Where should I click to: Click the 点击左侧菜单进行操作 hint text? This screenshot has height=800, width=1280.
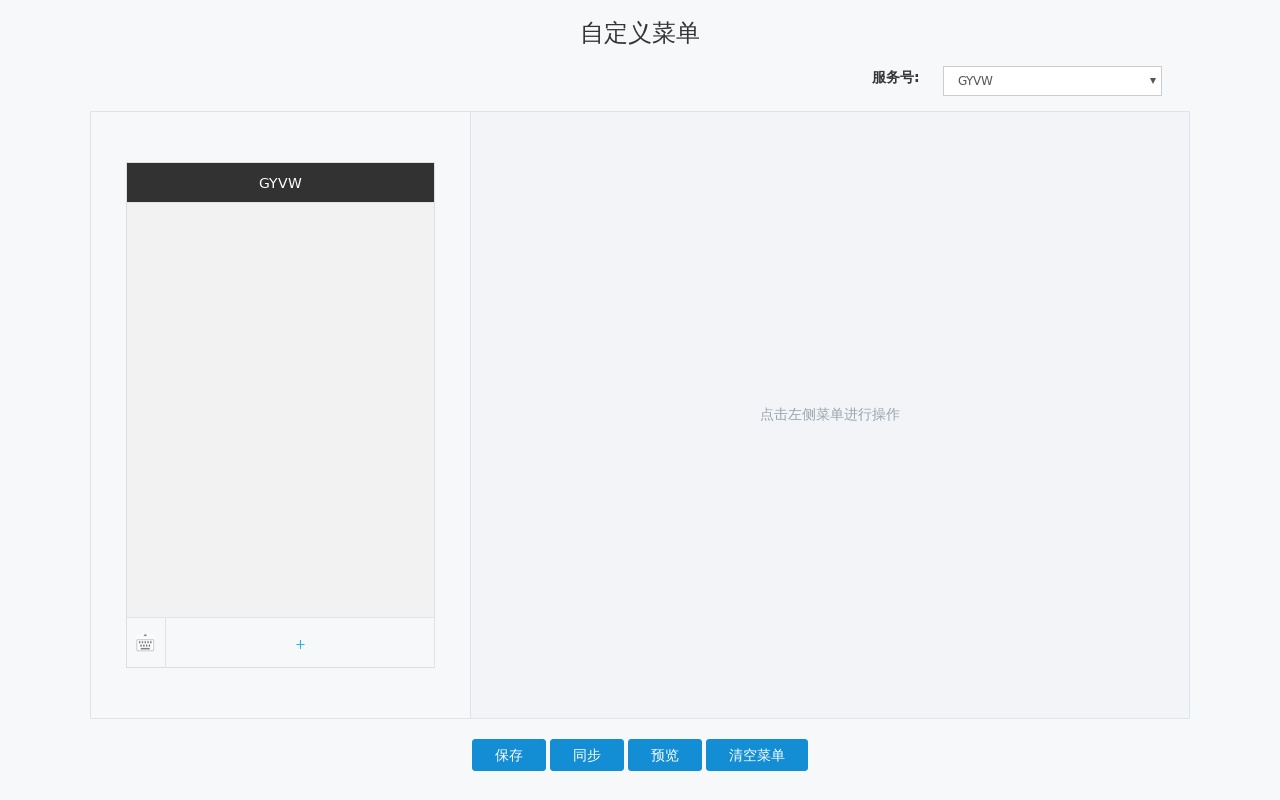coord(830,414)
